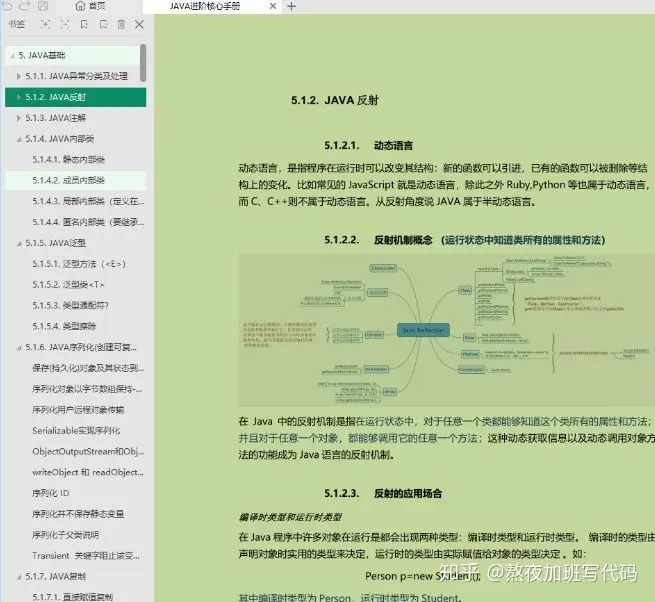655x602 pixels.
Task: Click the bookmark panel vertical scrollbar
Action: point(143,63)
